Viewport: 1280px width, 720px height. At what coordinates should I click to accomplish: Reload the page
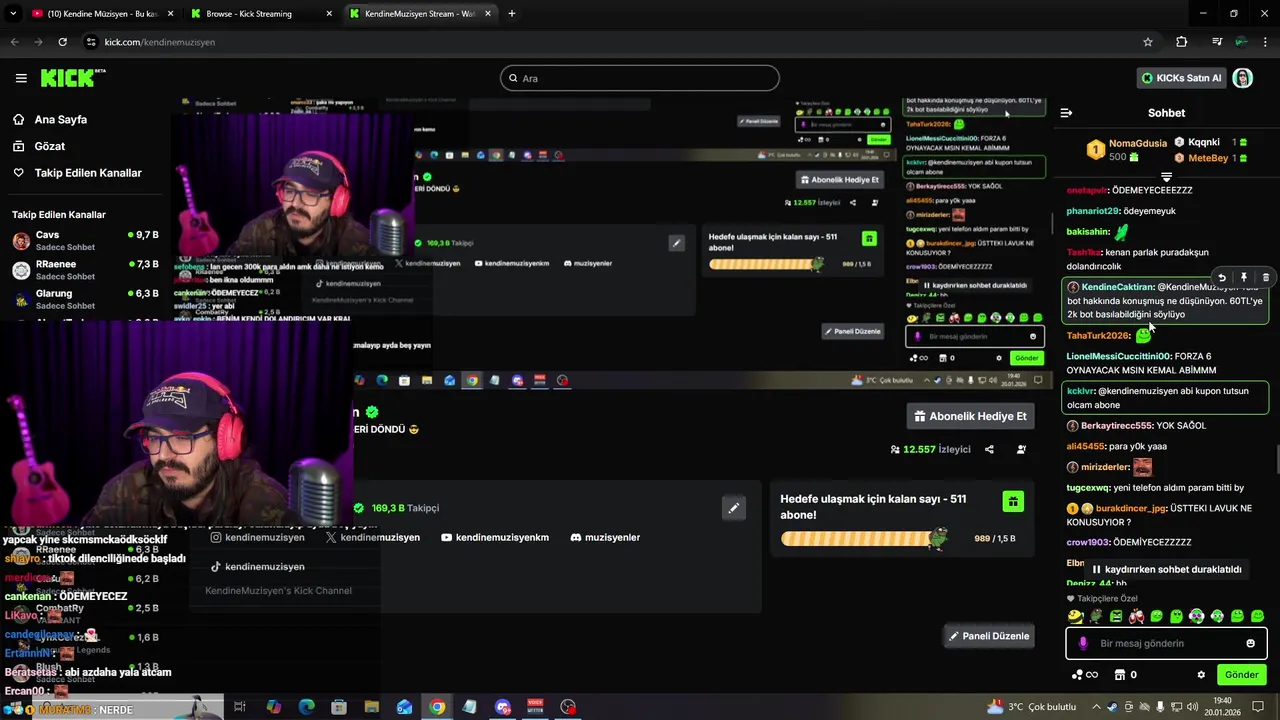62,42
